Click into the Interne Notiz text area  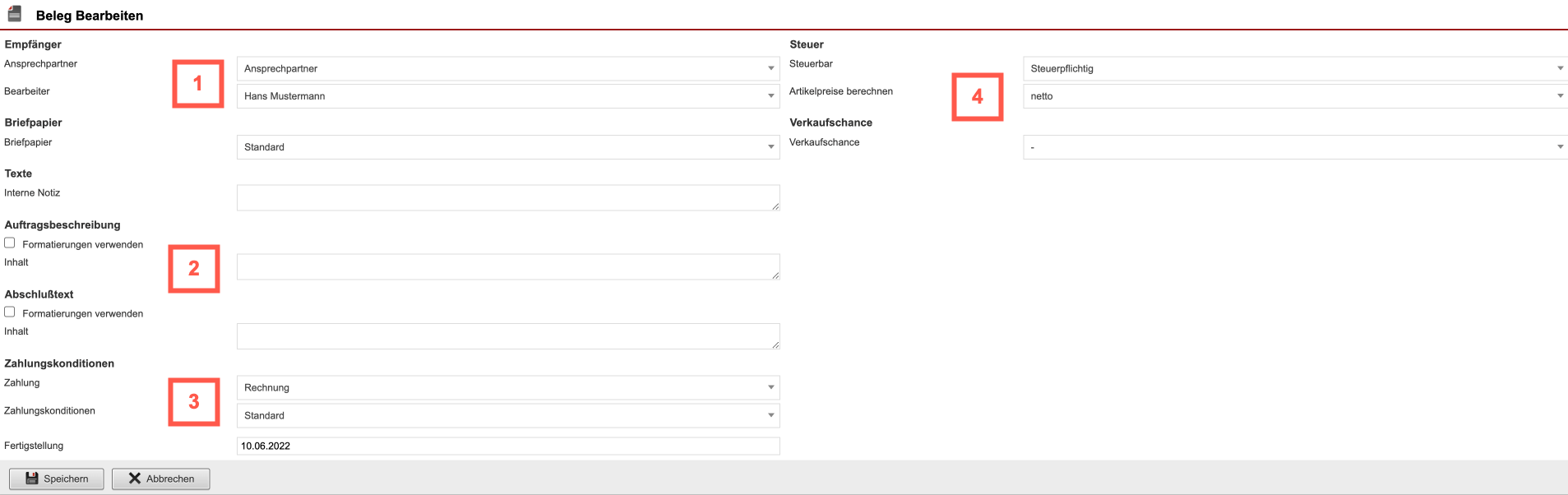tap(507, 197)
